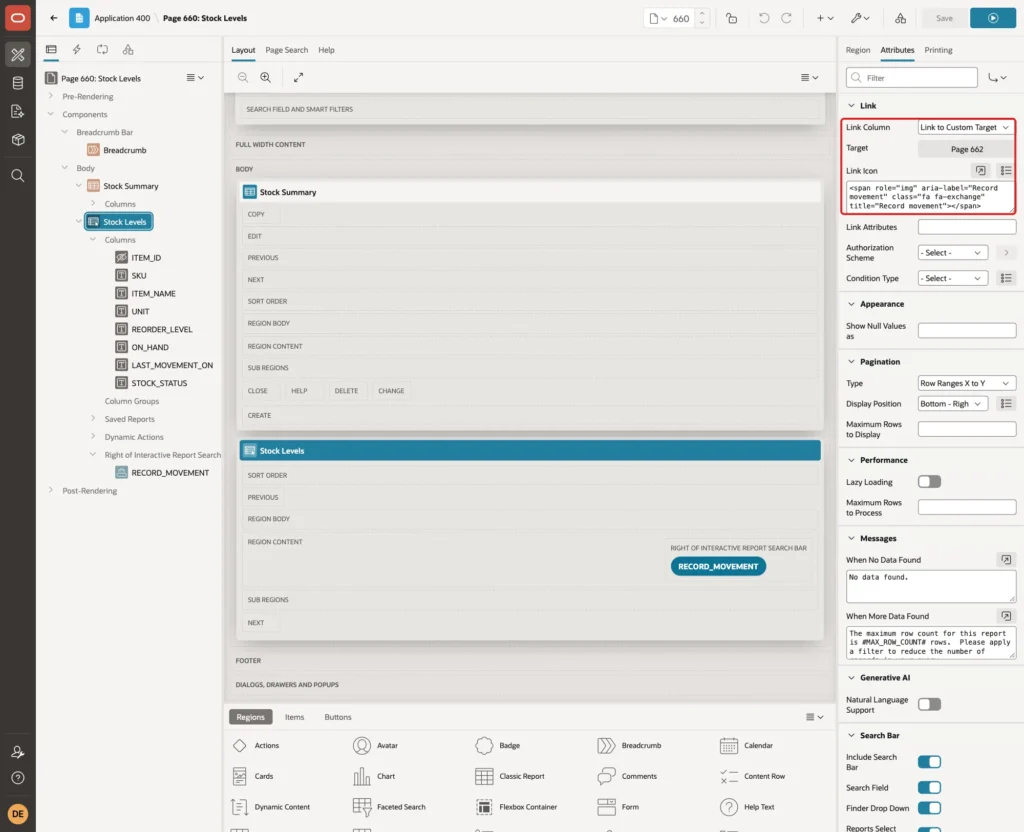Open SQL Workshop database icon

click(18, 83)
